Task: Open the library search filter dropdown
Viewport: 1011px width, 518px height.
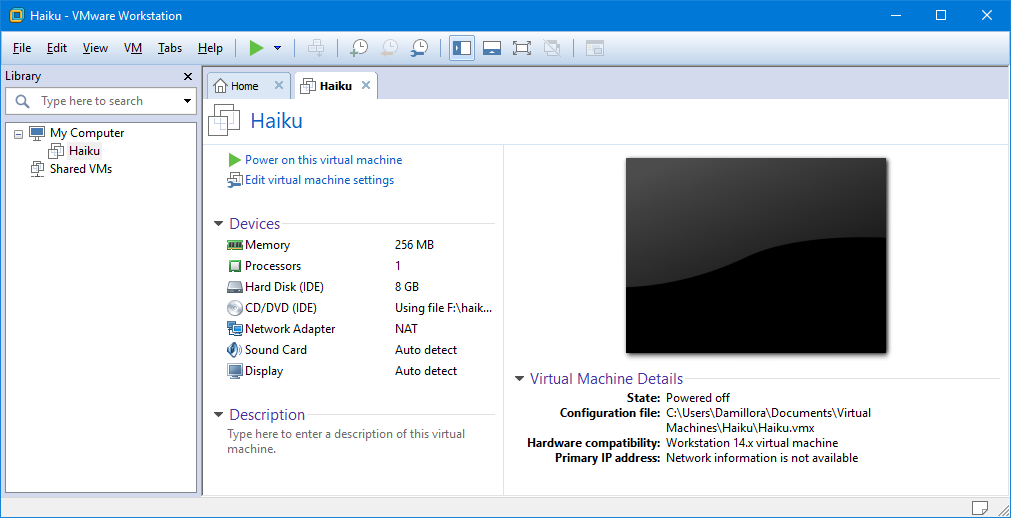Action: pos(187,101)
